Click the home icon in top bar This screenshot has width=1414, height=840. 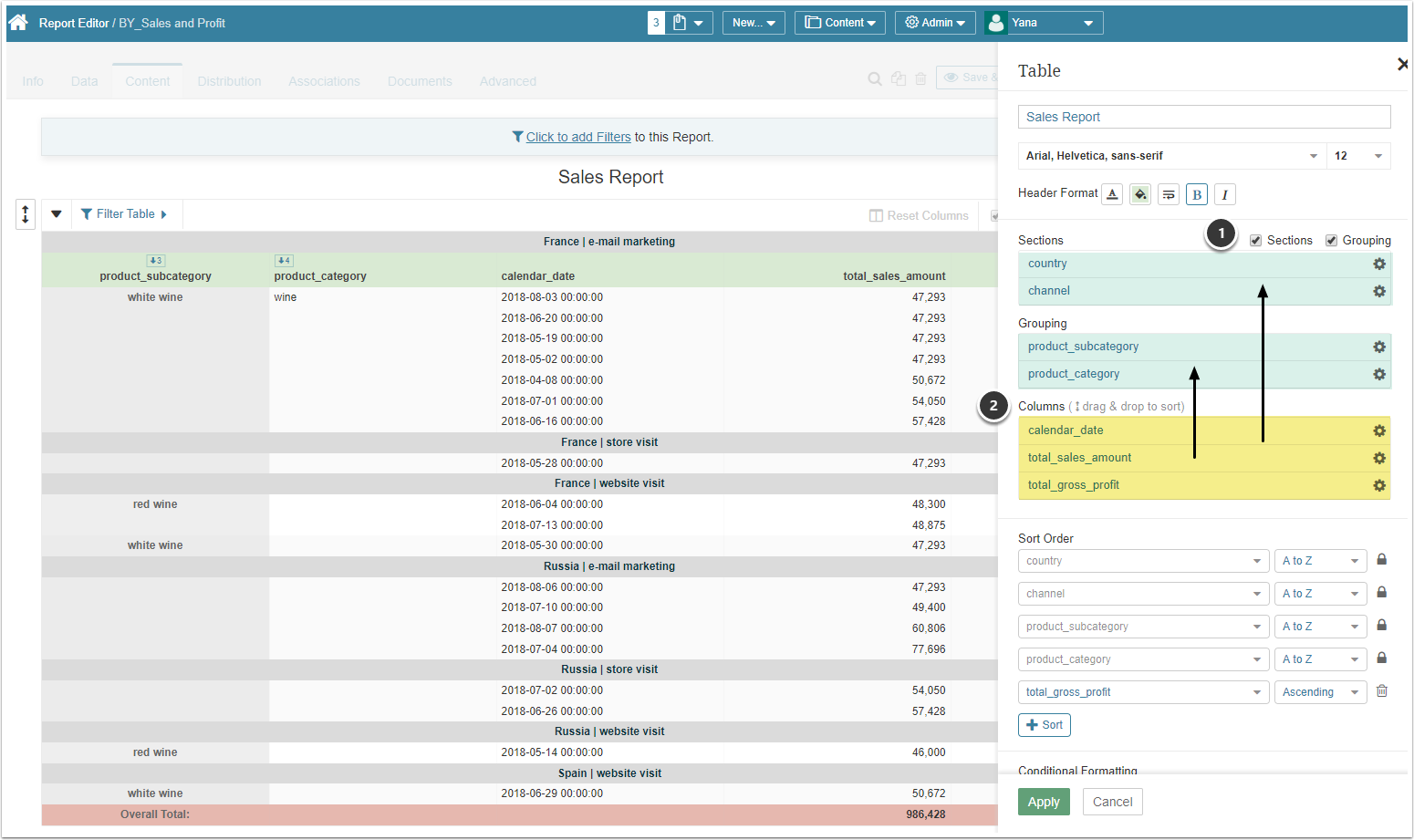tap(18, 23)
